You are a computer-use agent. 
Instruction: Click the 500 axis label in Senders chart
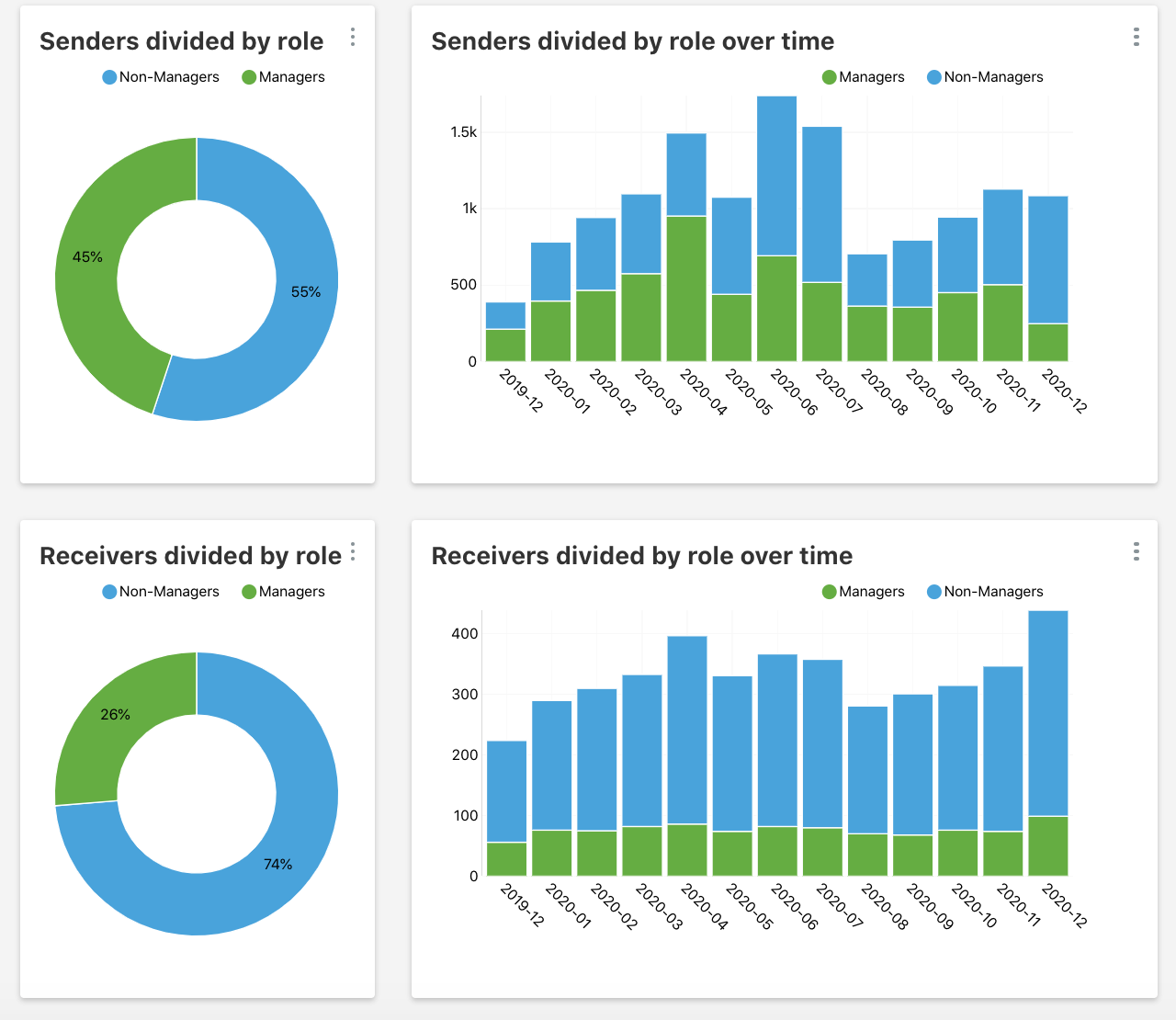(464, 285)
